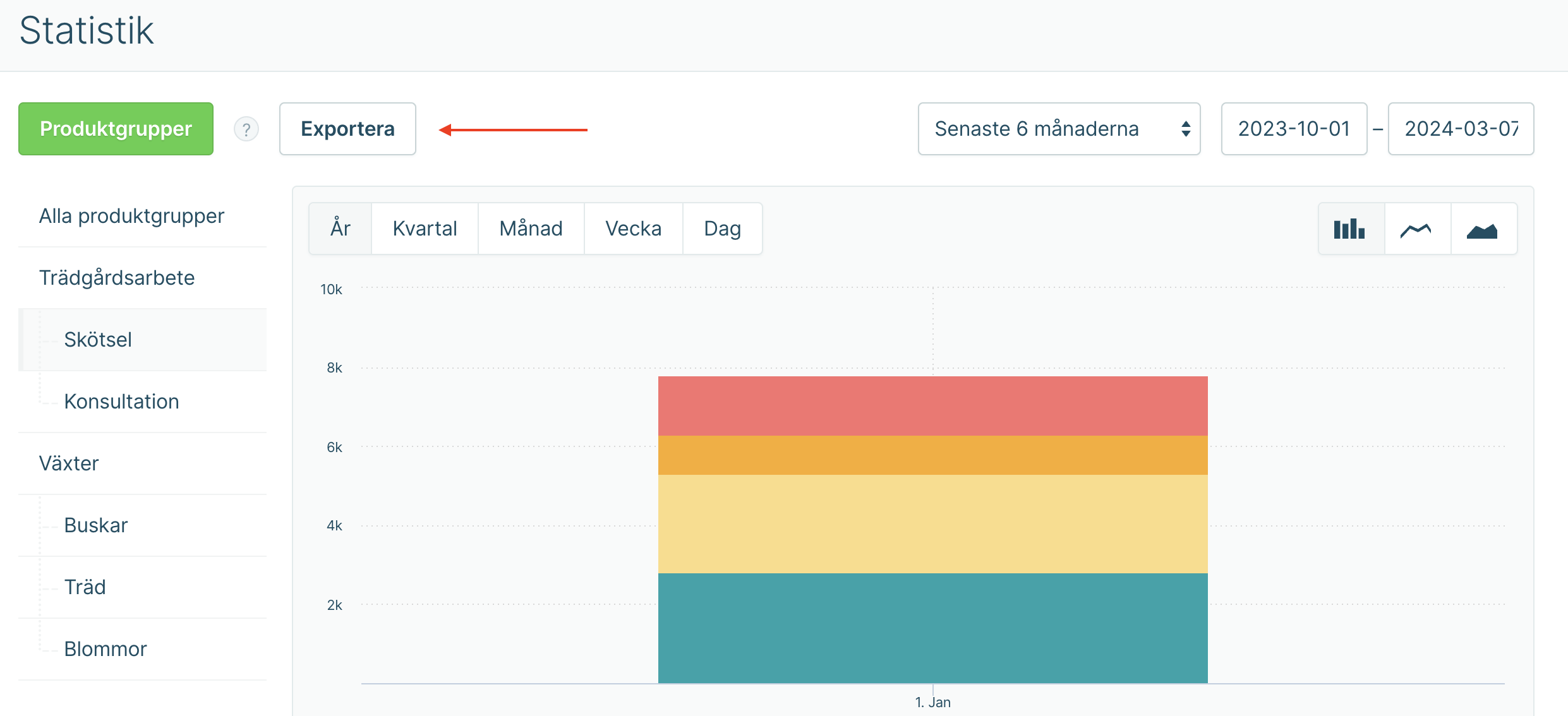The image size is (1568, 716).
Task: Select the Kvartal interval tab
Action: coord(425,229)
